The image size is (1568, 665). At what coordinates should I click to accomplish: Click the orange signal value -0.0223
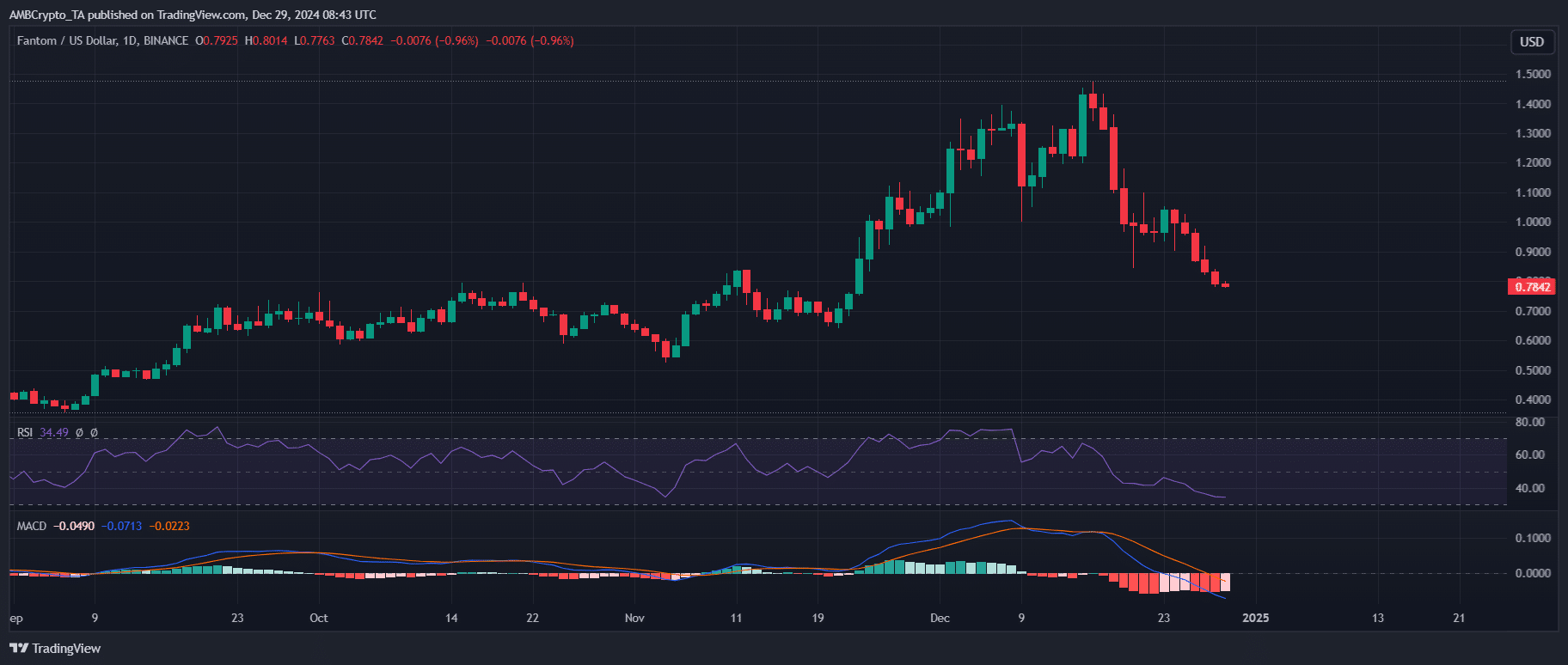[169, 526]
